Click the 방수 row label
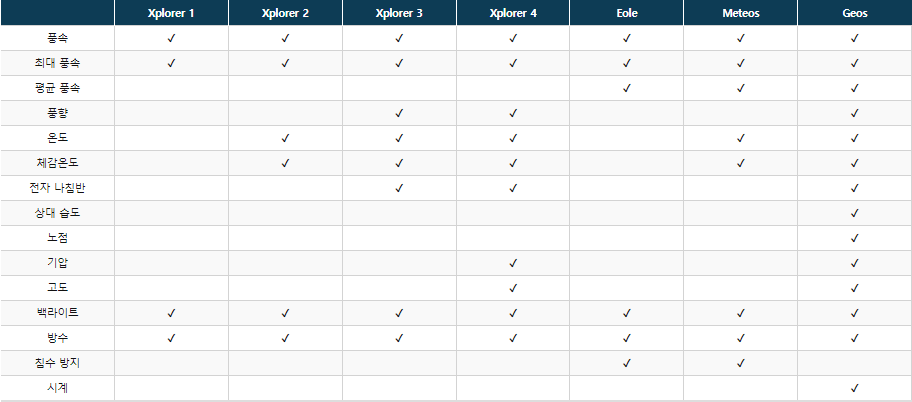The height and width of the screenshot is (402, 912). click(57, 338)
